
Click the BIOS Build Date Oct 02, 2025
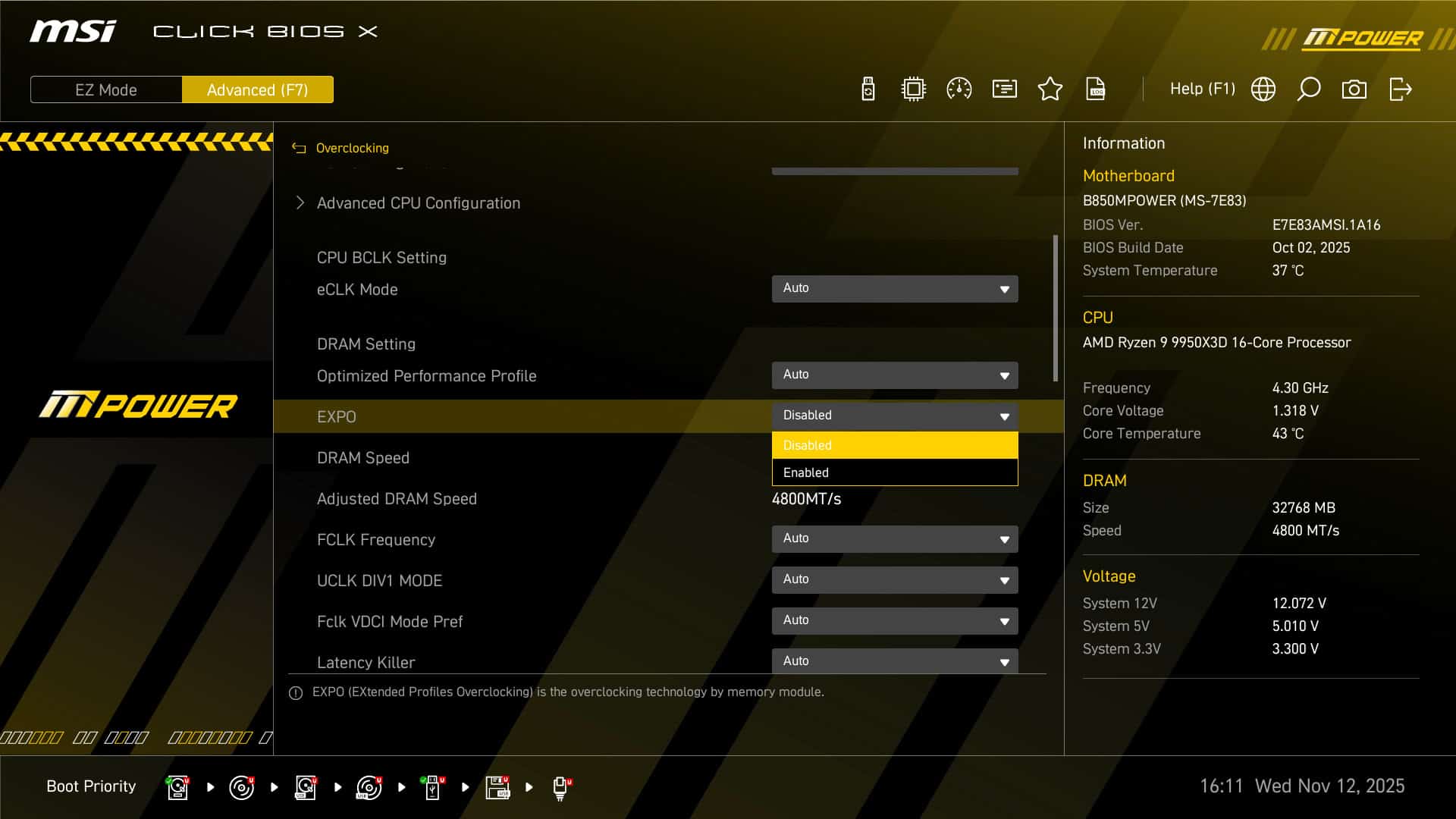1311,248
